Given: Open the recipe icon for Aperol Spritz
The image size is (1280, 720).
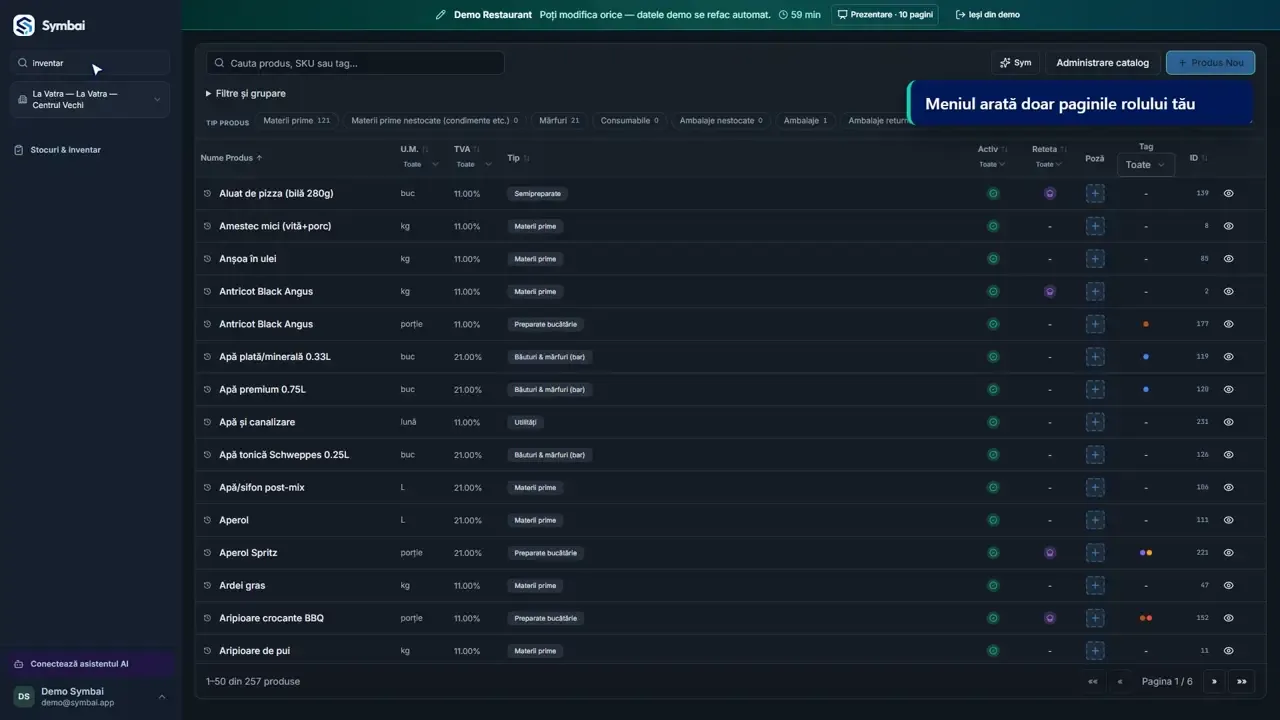Looking at the screenshot, I should [1049, 553].
